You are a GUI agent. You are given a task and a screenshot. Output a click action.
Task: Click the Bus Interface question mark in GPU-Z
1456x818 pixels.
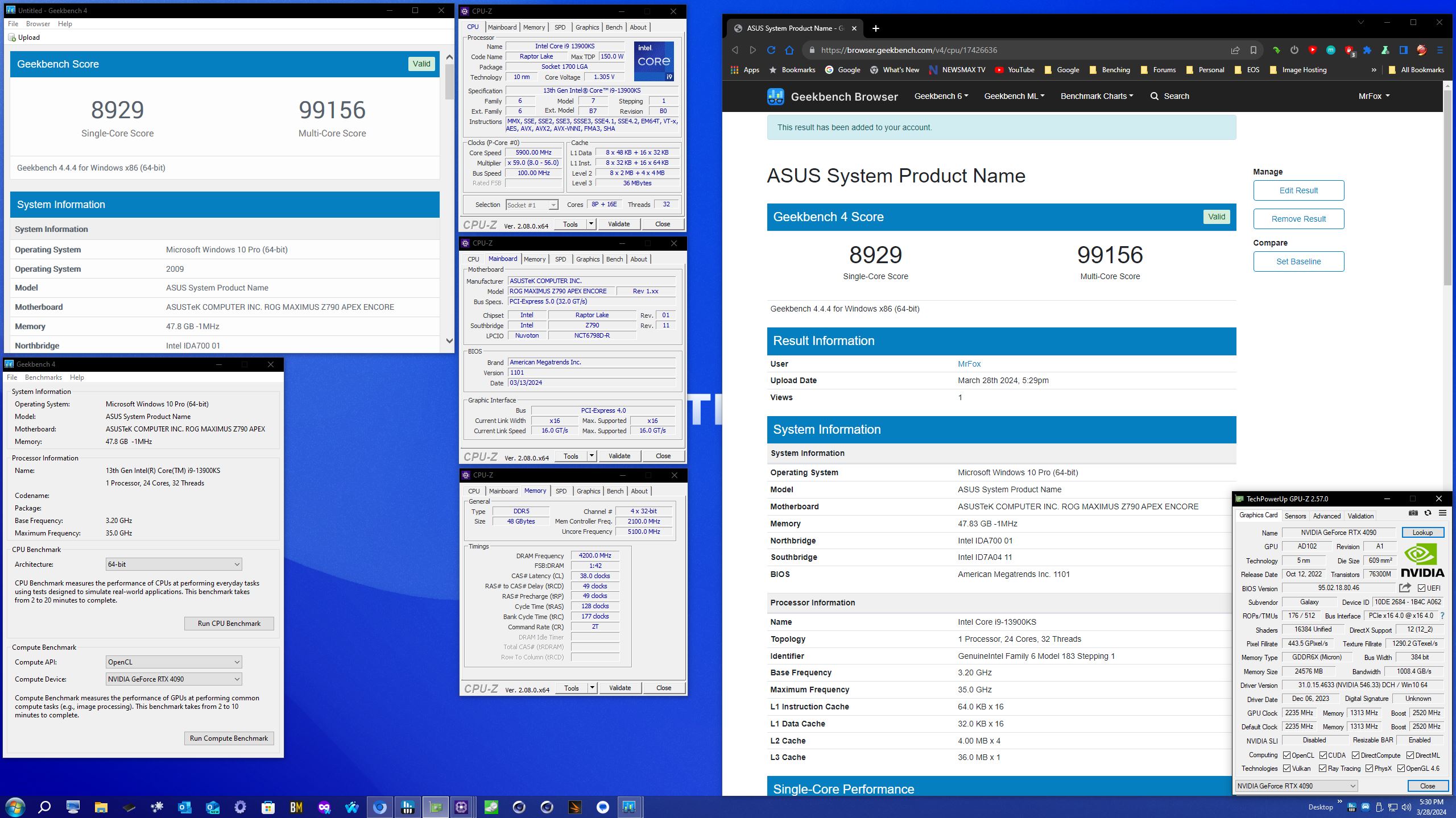tap(1442, 616)
